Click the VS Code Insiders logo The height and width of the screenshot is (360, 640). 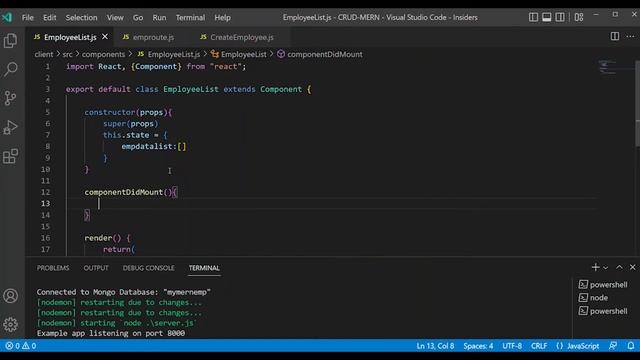pyautogui.click(x=7, y=17)
